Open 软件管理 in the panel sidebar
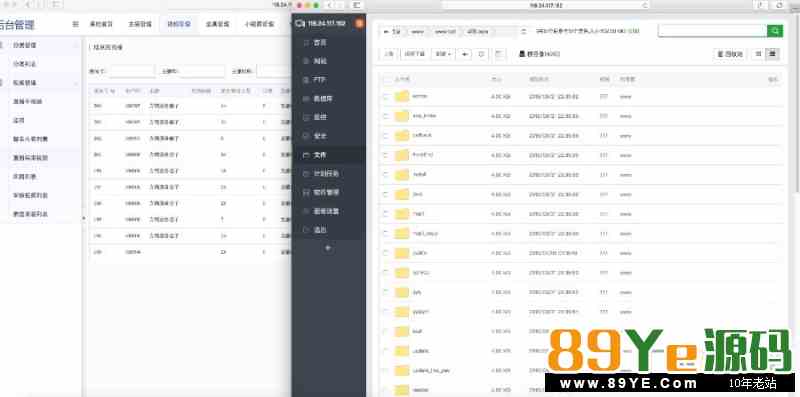800x397 pixels. click(x=329, y=192)
